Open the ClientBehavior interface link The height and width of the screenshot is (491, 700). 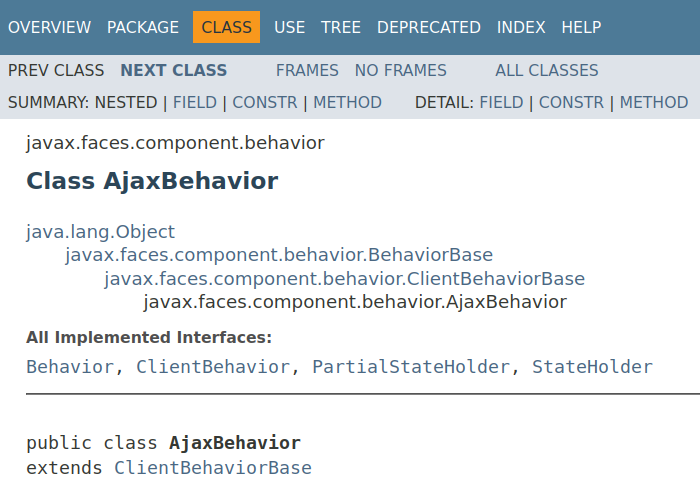pos(213,367)
